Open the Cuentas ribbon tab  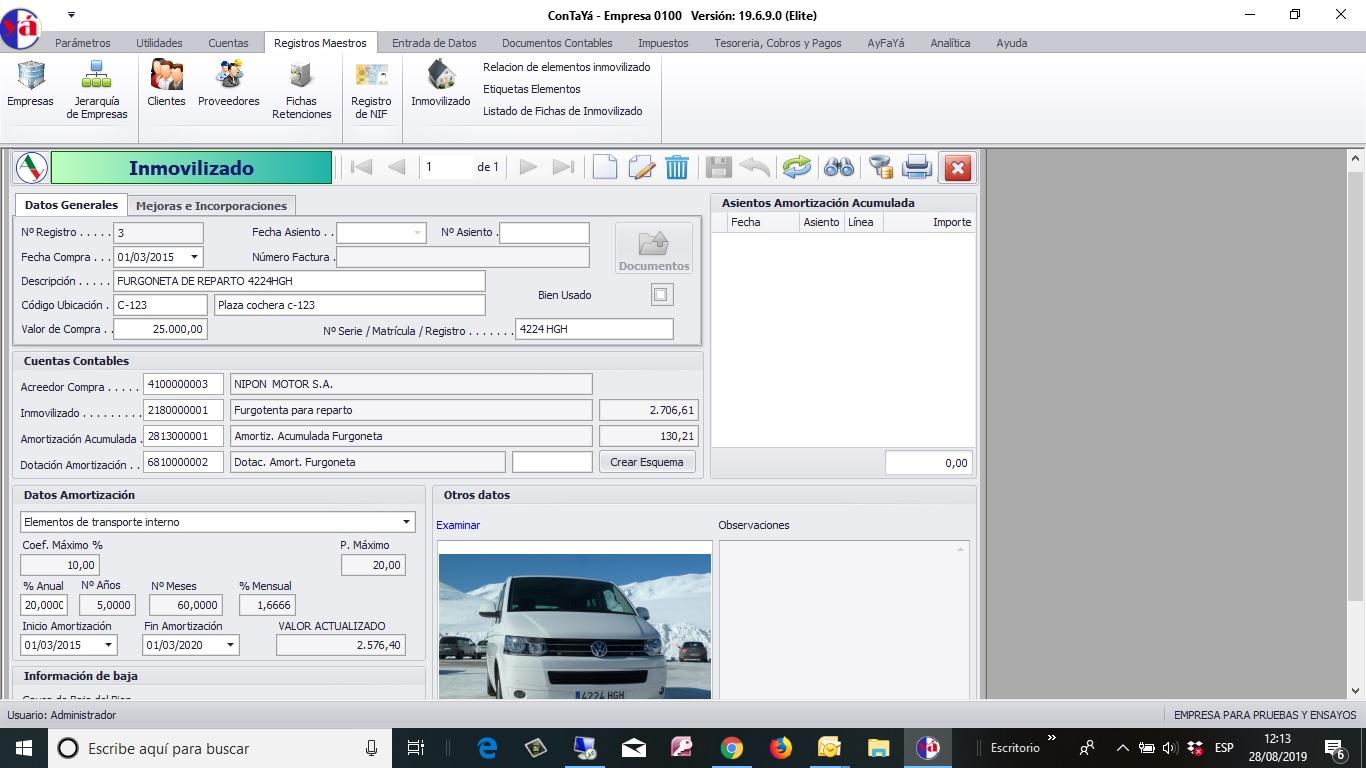click(x=228, y=43)
